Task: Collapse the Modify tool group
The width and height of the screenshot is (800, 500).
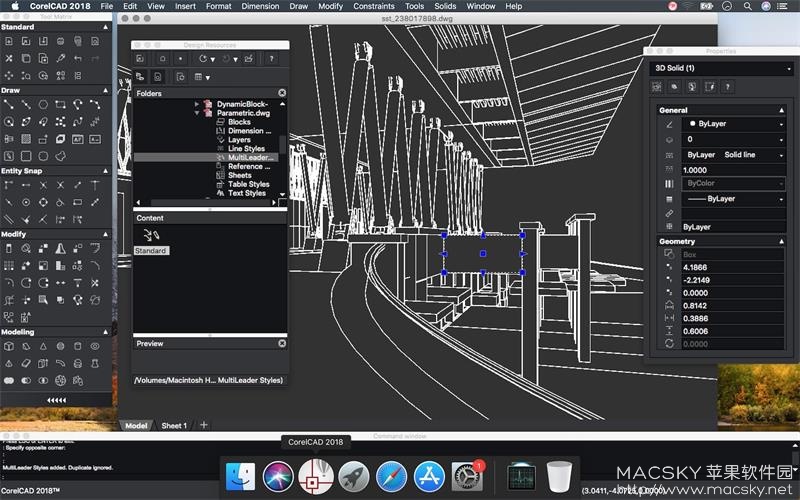Action: coord(106,234)
